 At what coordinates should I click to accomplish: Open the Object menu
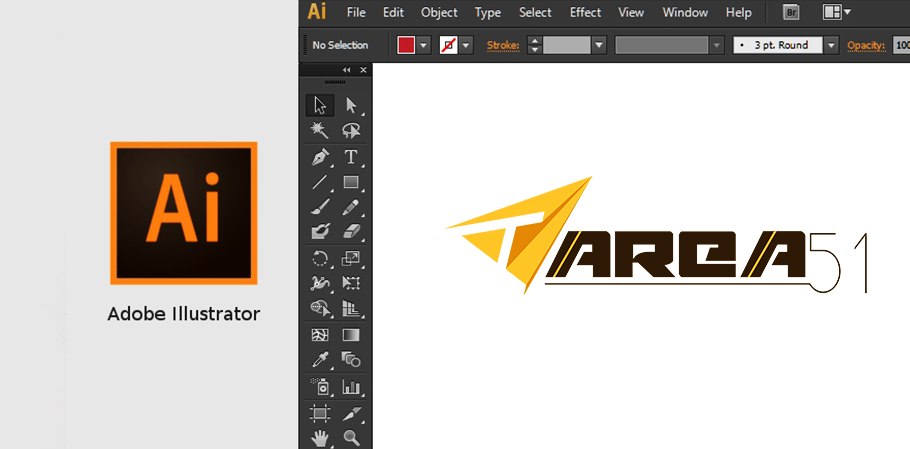439,13
